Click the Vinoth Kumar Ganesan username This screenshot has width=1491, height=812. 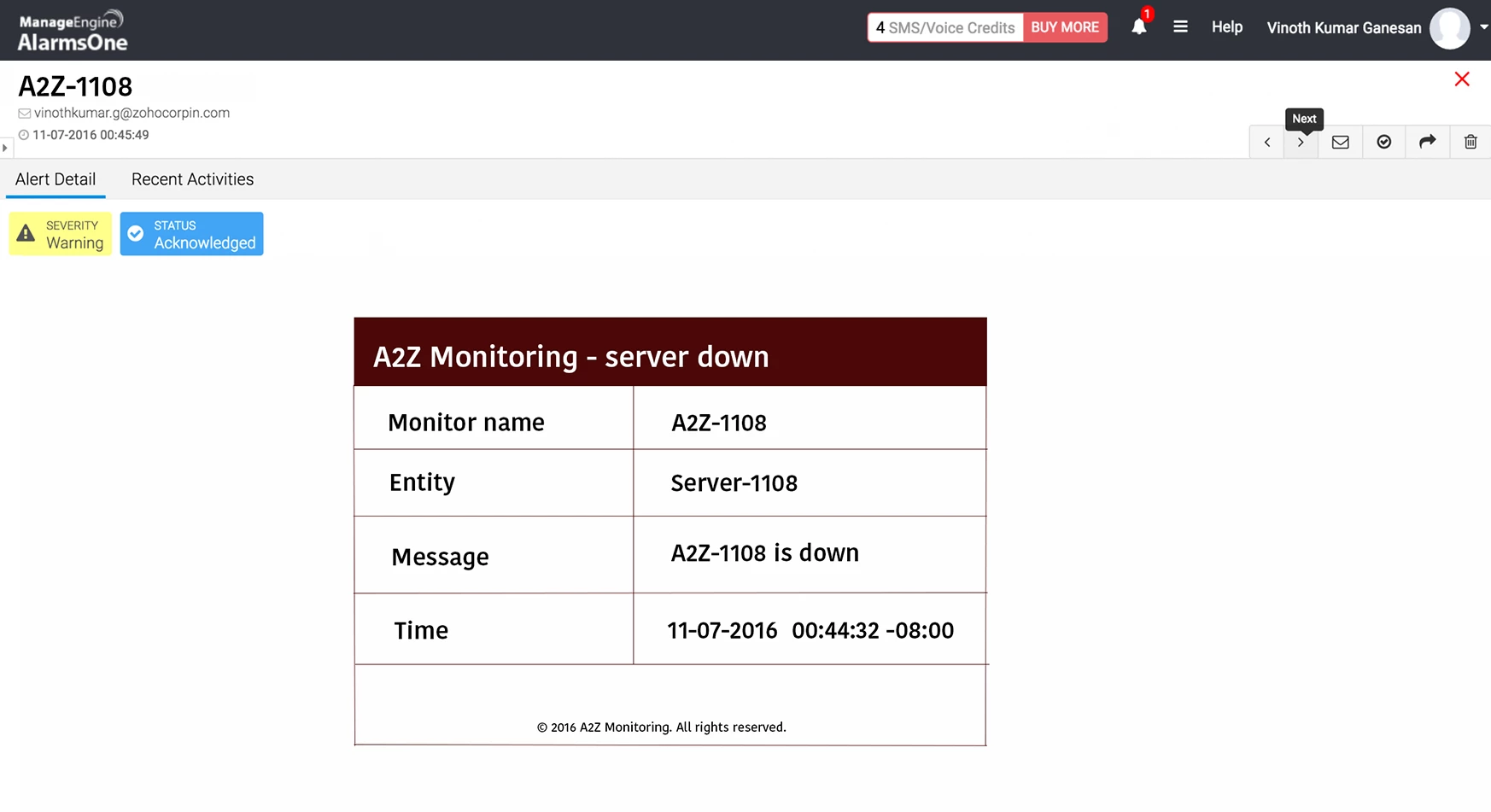click(x=1343, y=28)
